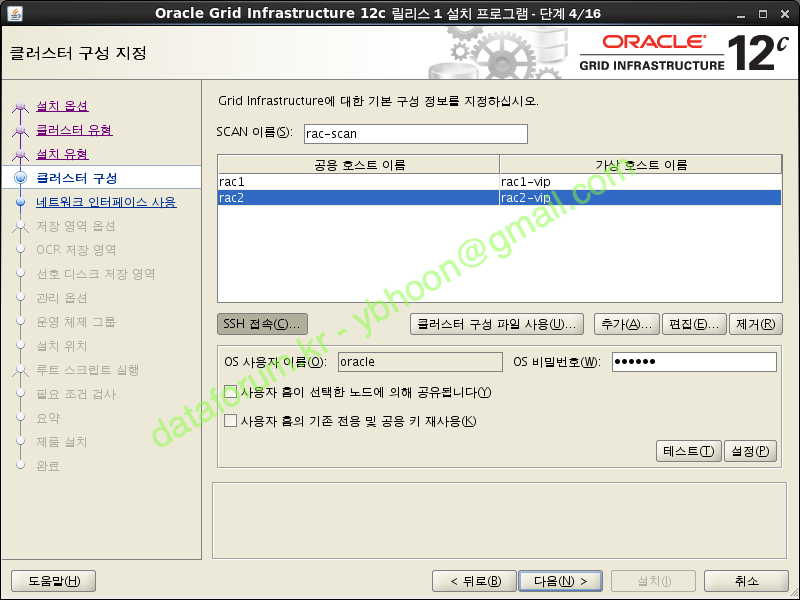The width and height of the screenshot is (800, 600).
Task: Click the 클러스터 구성 step marker icon
Action: (20, 178)
